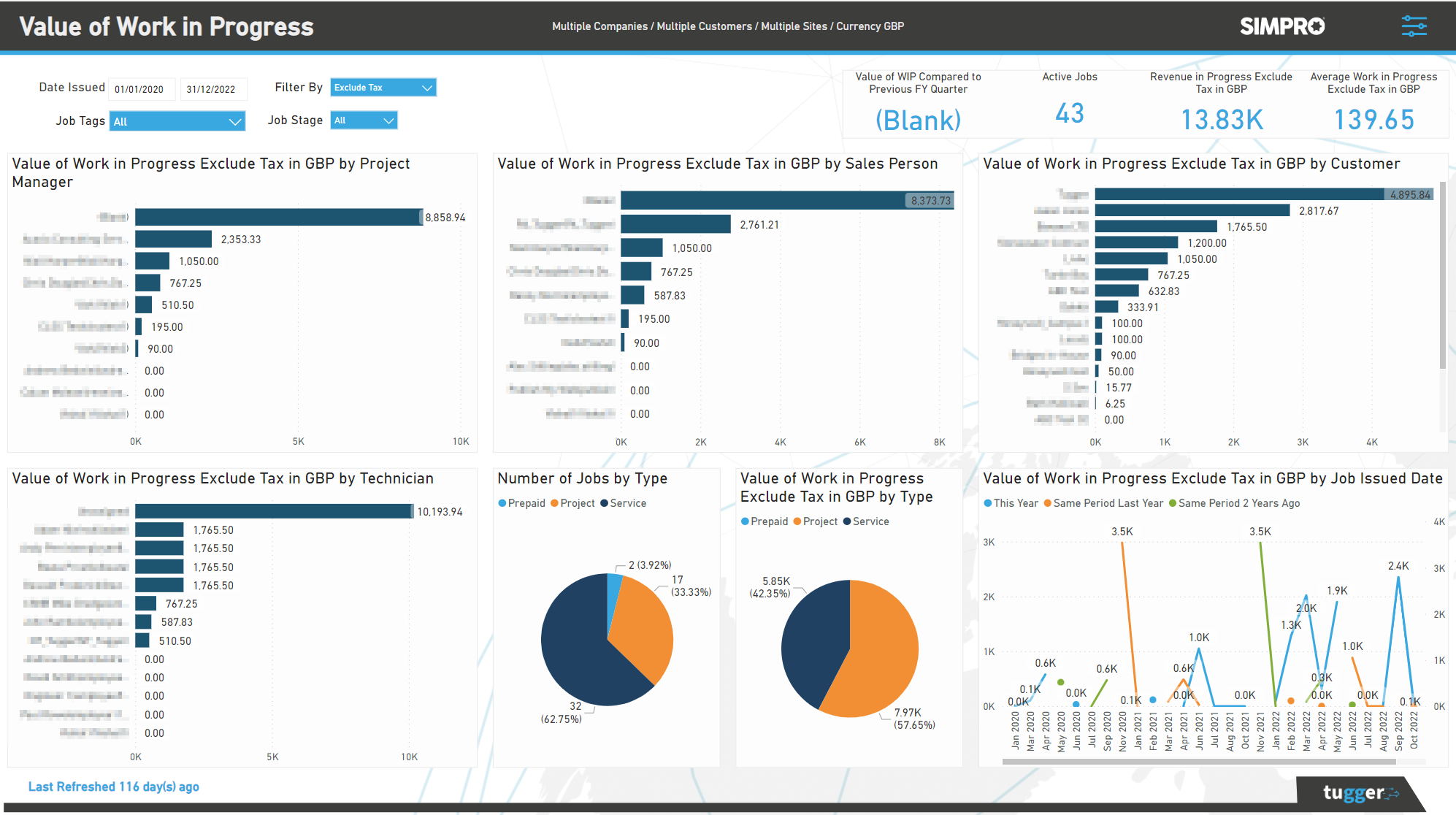Image resolution: width=1456 pixels, height=815 pixels.
Task: Expand the Job Tags dropdown
Action: pyautogui.click(x=177, y=120)
